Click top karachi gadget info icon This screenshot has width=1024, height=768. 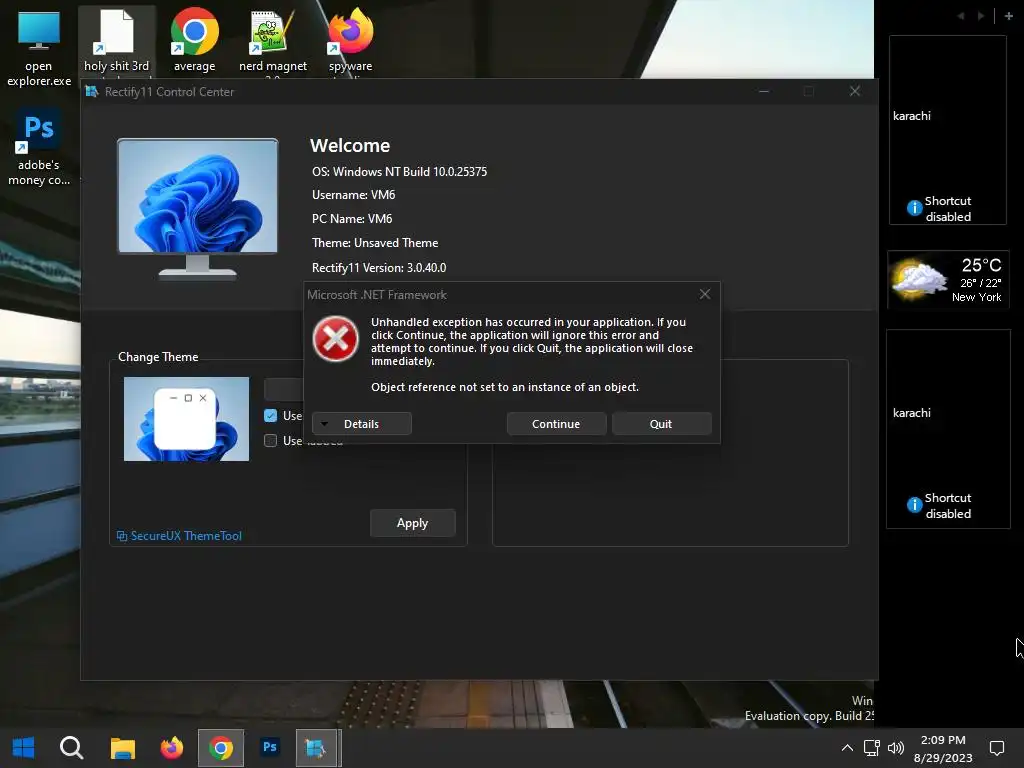tap(914, 208)
